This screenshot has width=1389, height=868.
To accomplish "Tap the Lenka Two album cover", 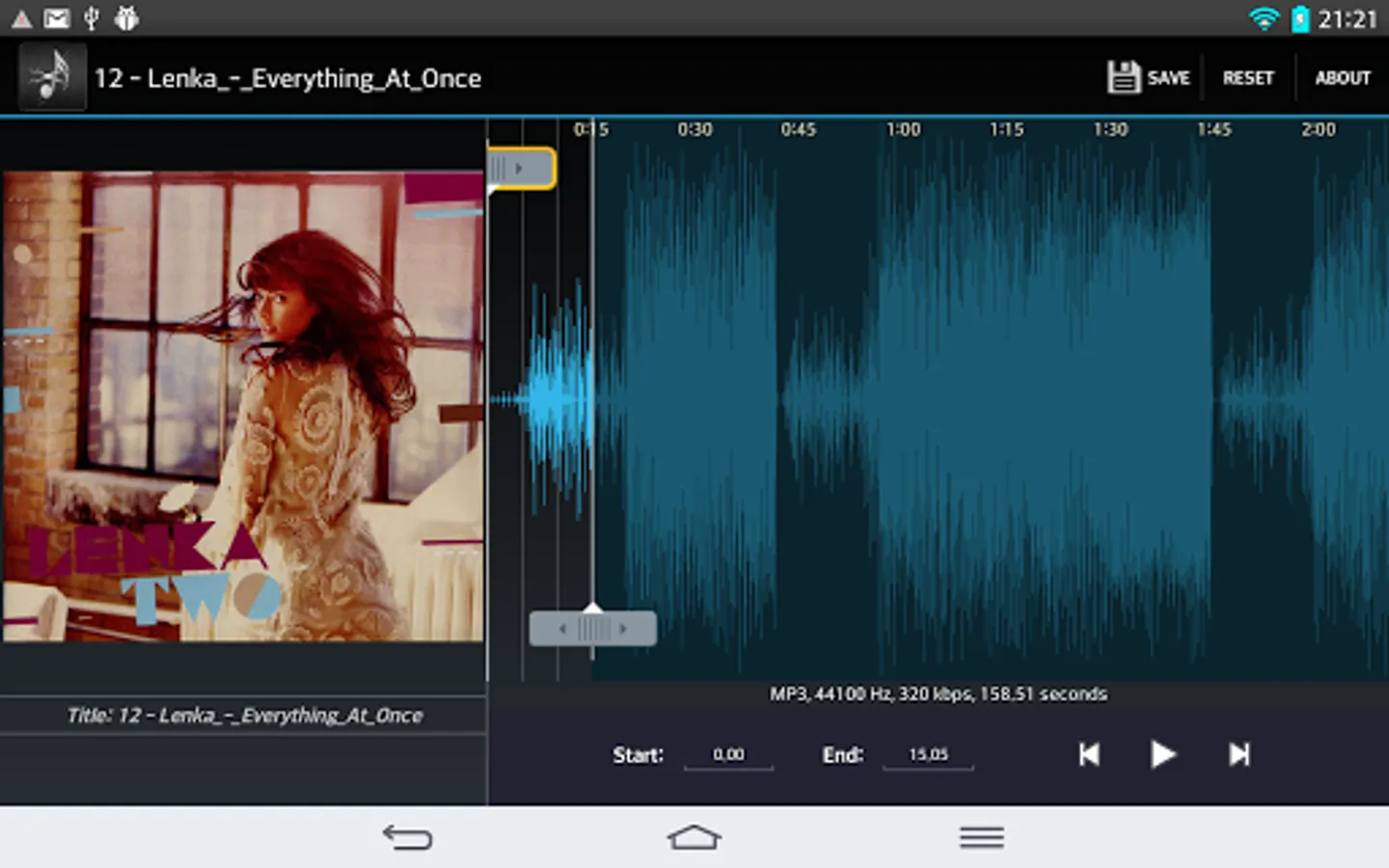I will [243, 406].
